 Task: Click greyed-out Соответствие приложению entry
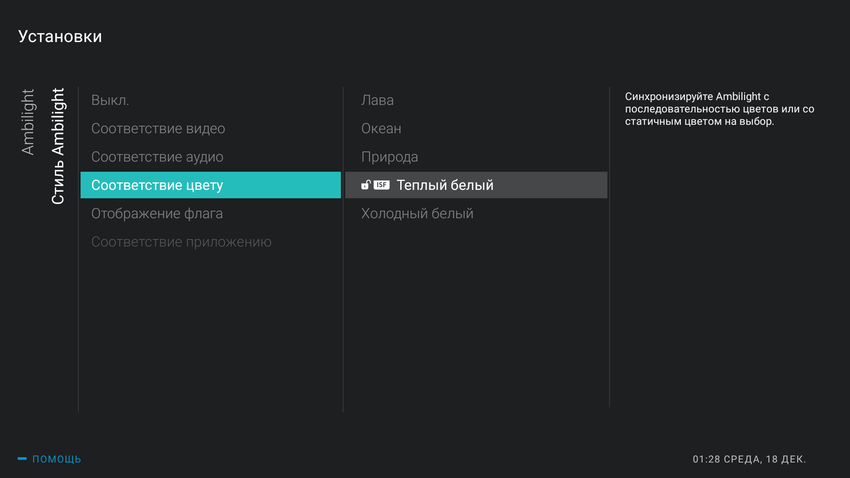[181, 242]
